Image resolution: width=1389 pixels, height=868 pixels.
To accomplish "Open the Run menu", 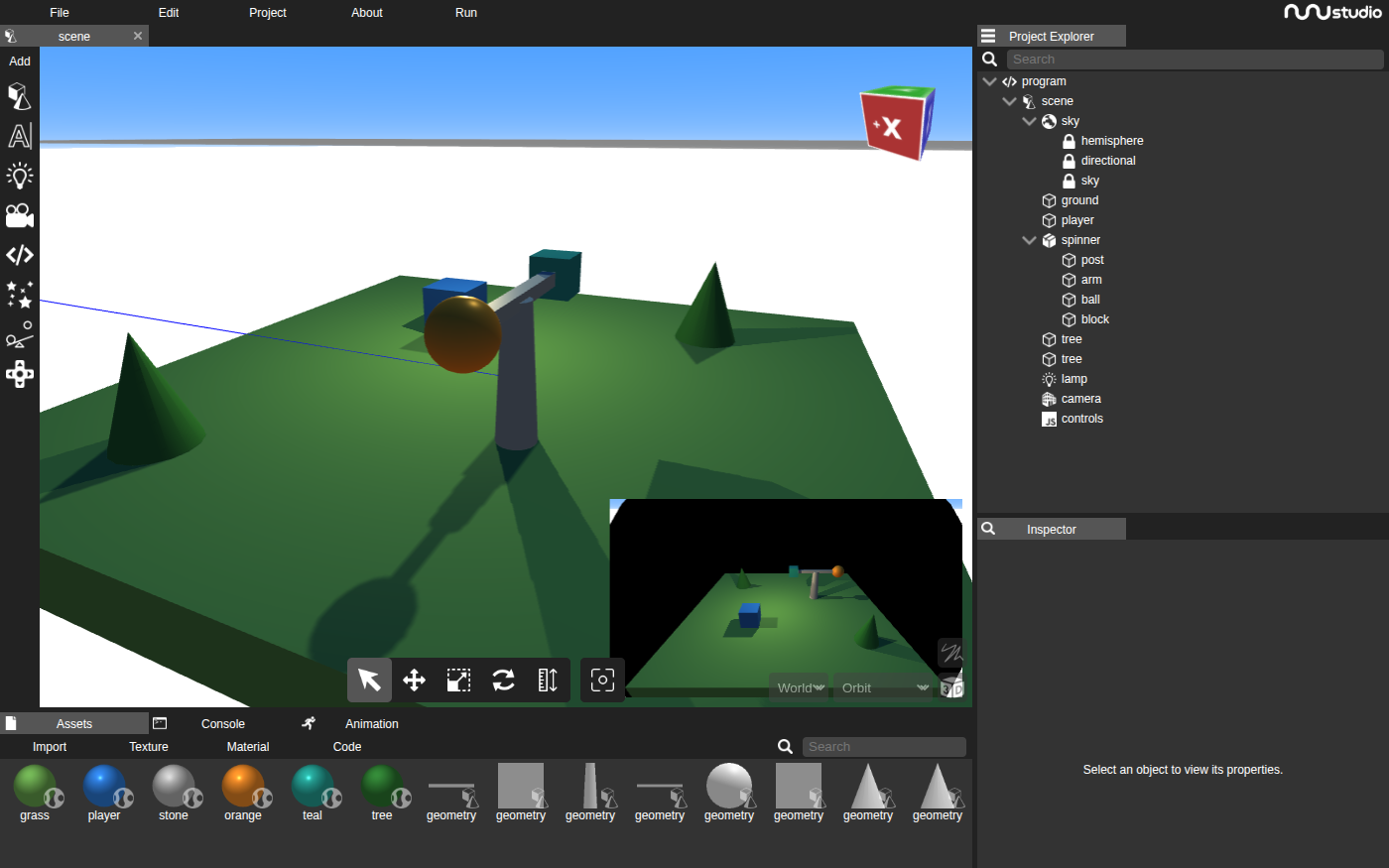I will point(466,13).
